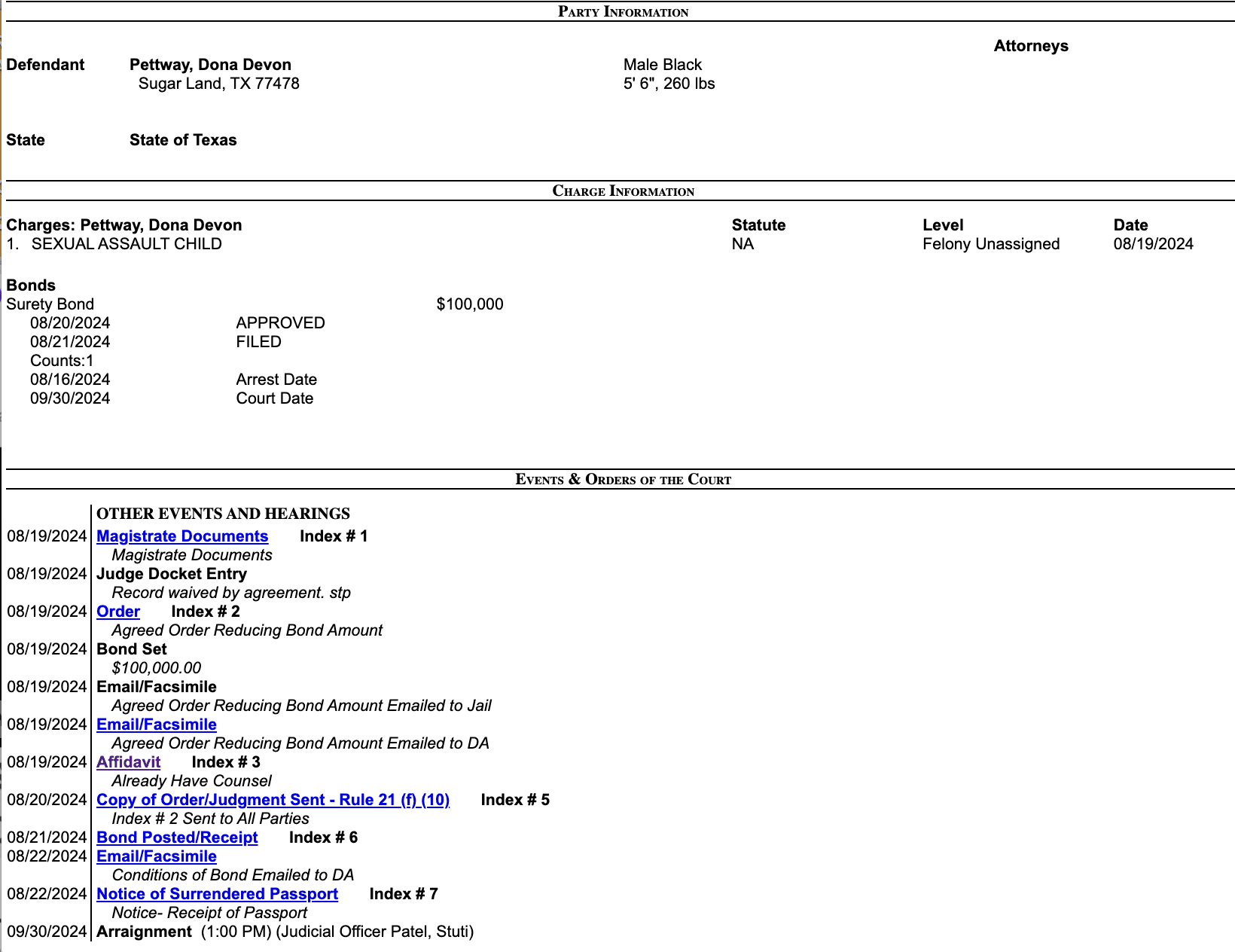Click the Felony Unassigned level text

point(991,244)
